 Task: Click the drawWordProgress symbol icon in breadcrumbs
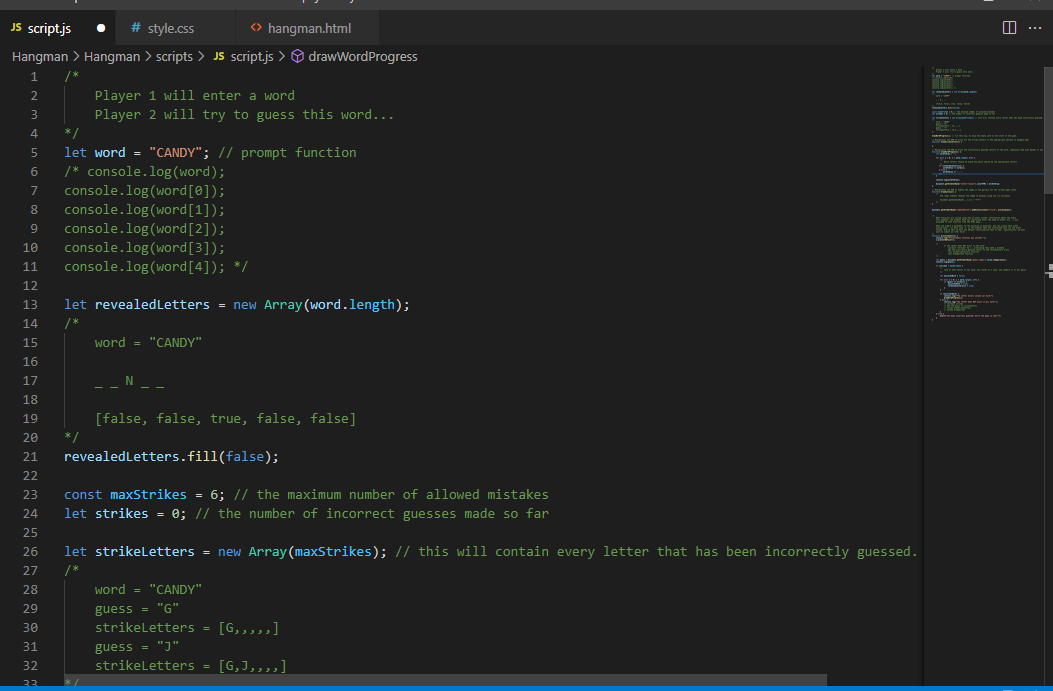[x=297, y=56]
